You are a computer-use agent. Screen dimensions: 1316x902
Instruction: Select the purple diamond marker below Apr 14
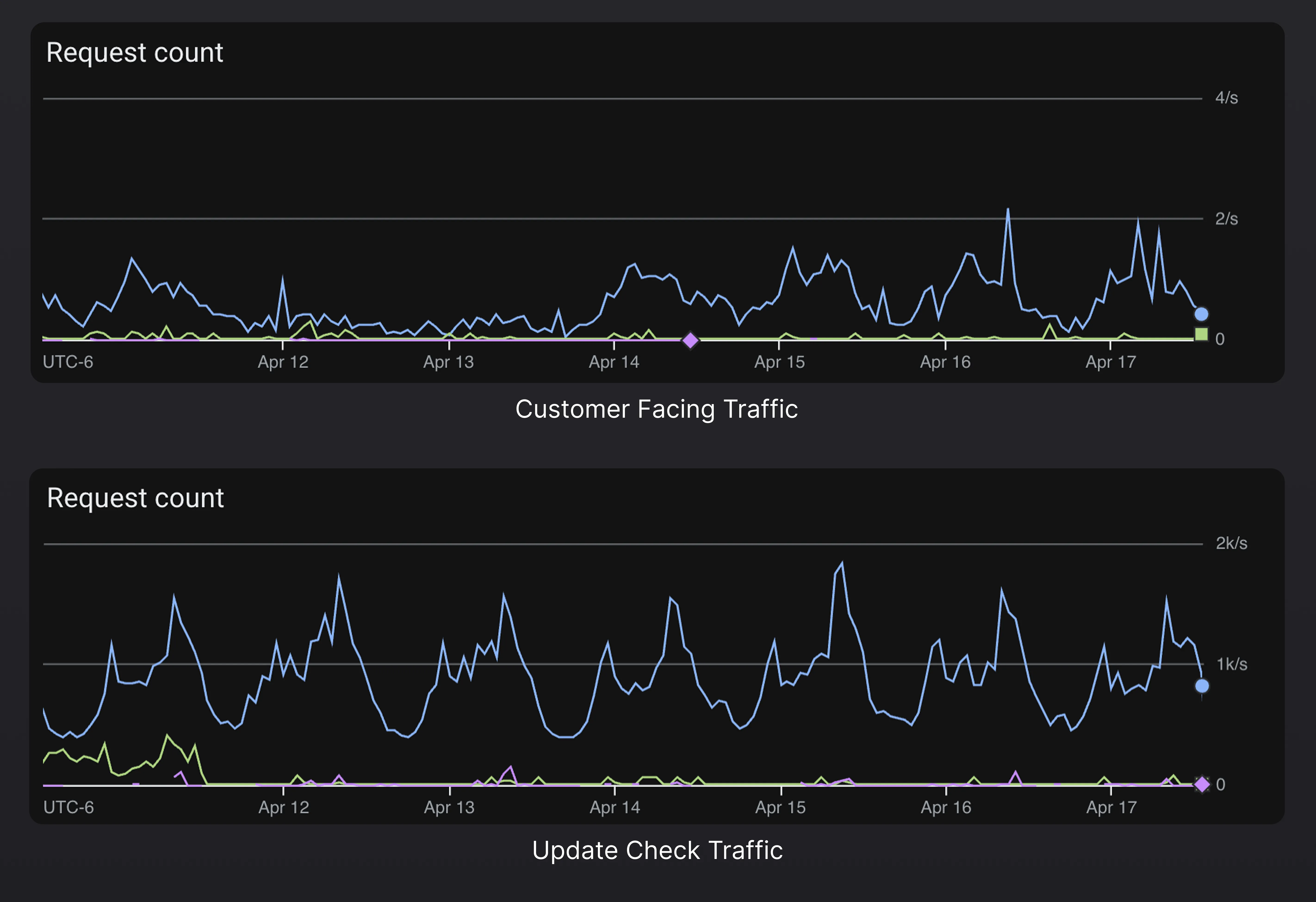(x=691, y=340)
